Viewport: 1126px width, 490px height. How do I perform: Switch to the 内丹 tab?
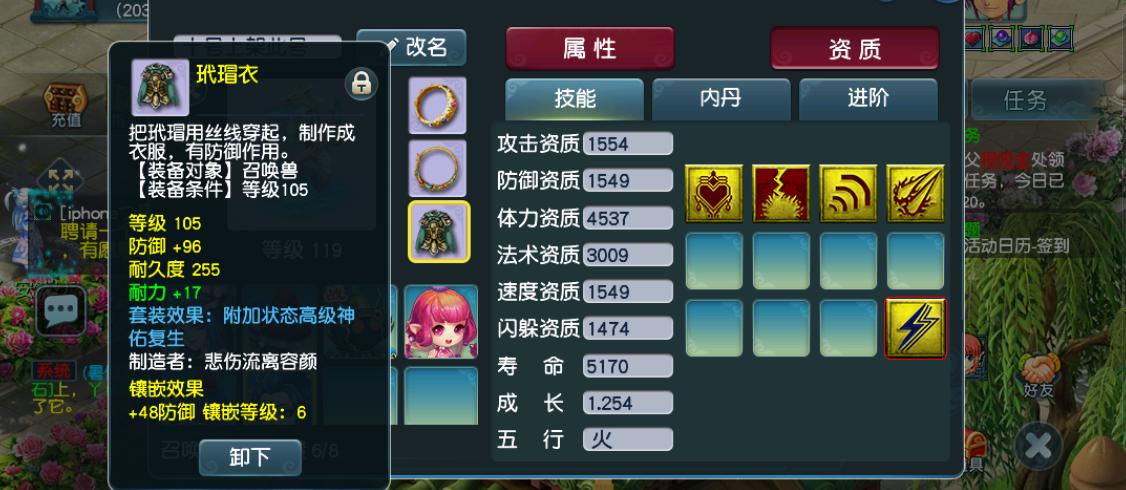point(721,99)
